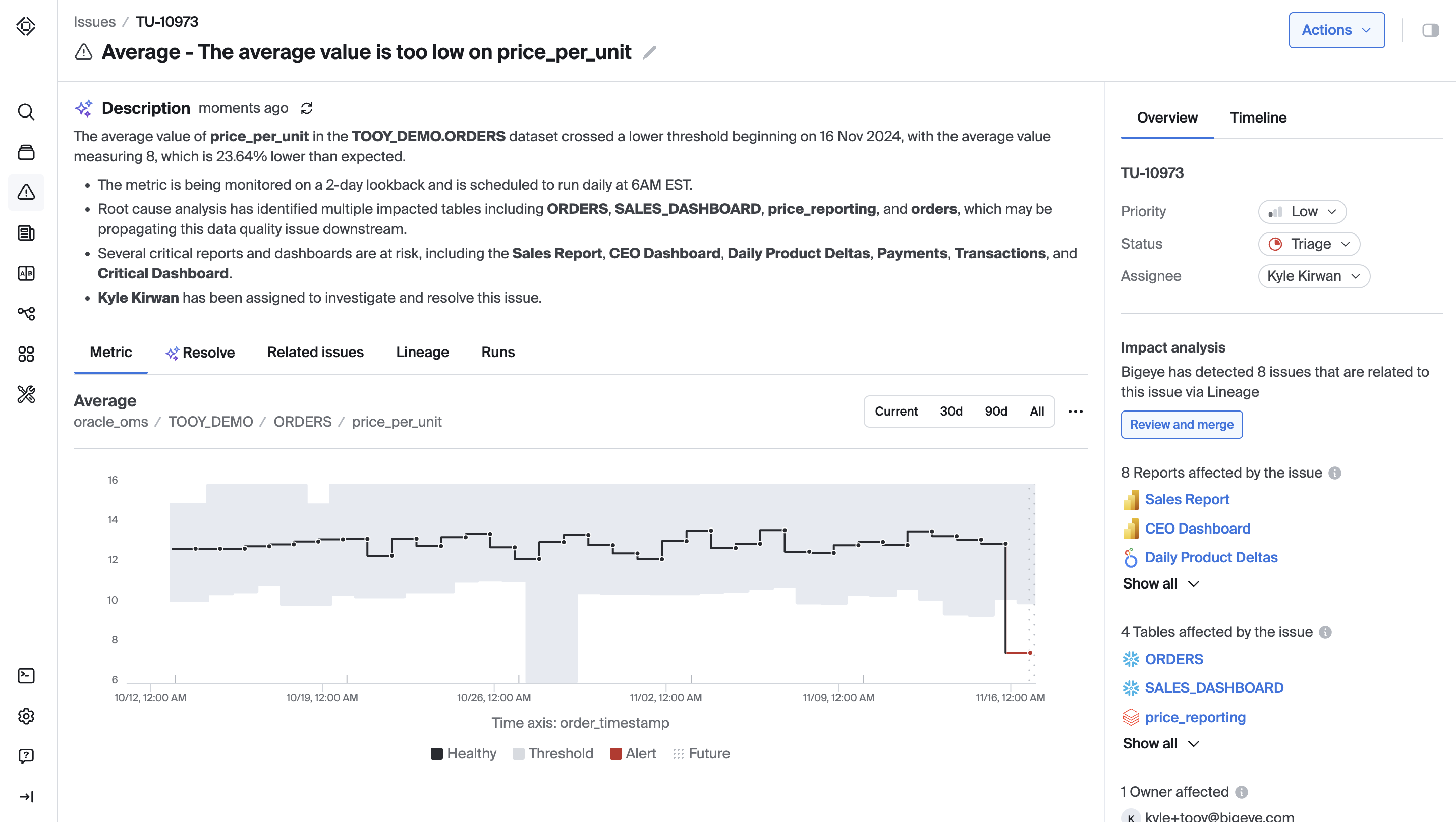Viewport: 1456px width, 822px height.
Task: Open the CEO Dashboard link
Action: coord(1197,528)
